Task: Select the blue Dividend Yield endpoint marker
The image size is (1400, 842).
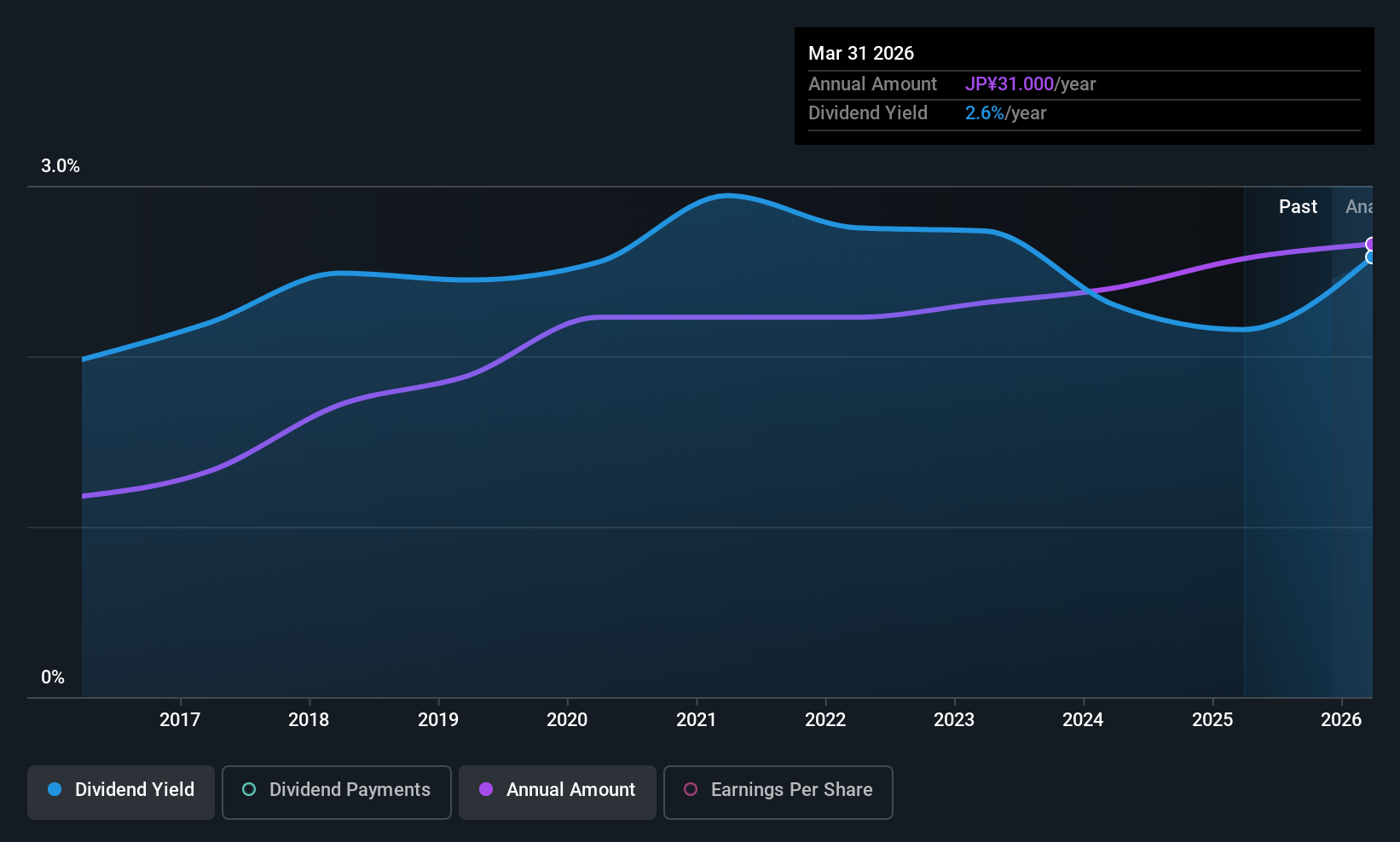Action: click(1371, 257)
